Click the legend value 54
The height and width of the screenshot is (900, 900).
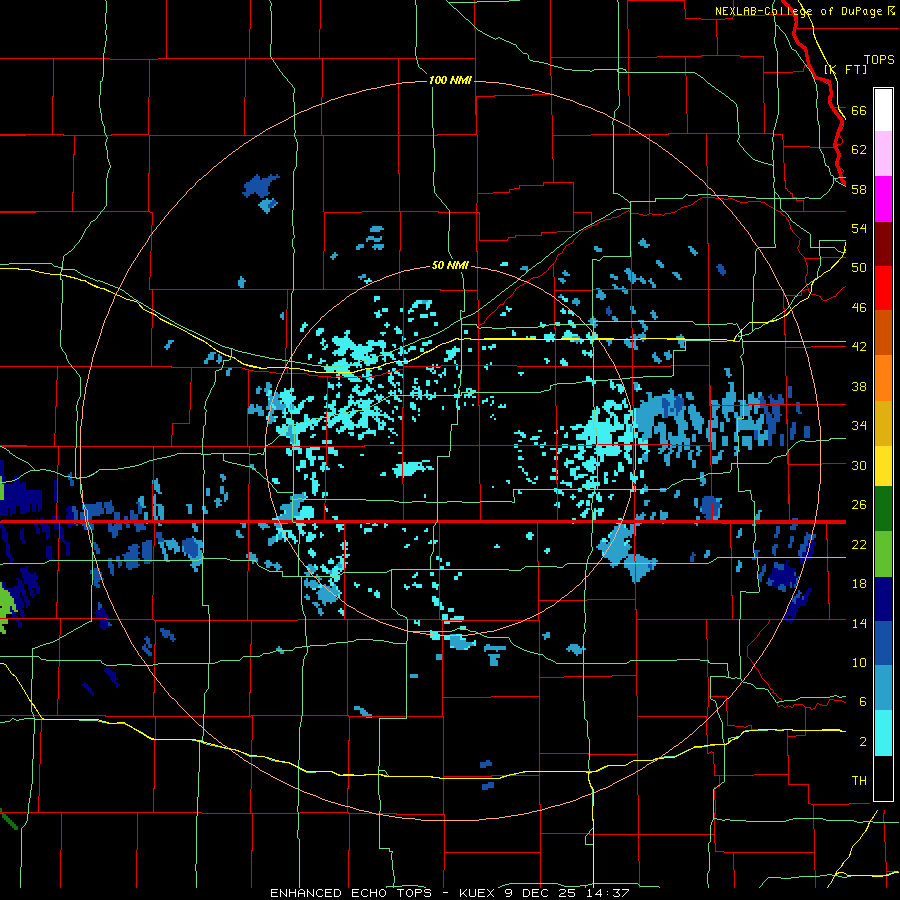point(859,228)
